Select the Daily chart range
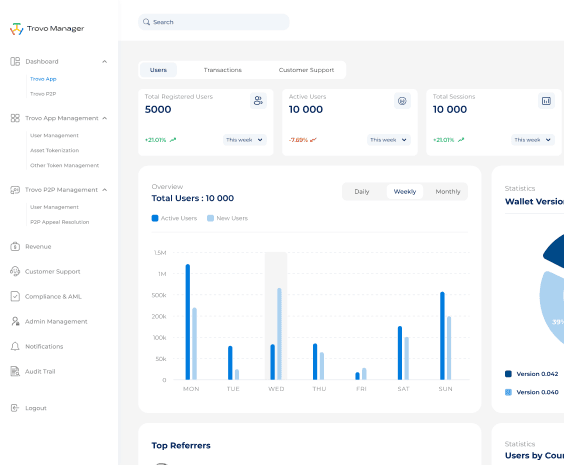The height and width of the screenshot is (465, 564). tap(362, 192)
